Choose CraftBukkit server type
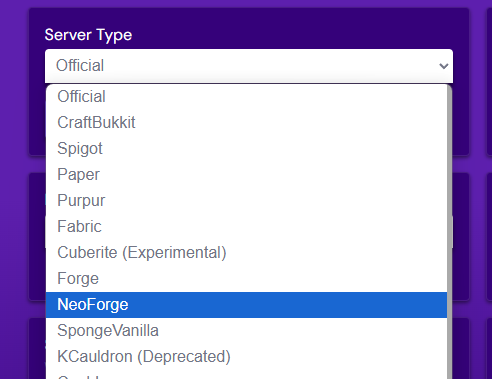 pos(246,123)
